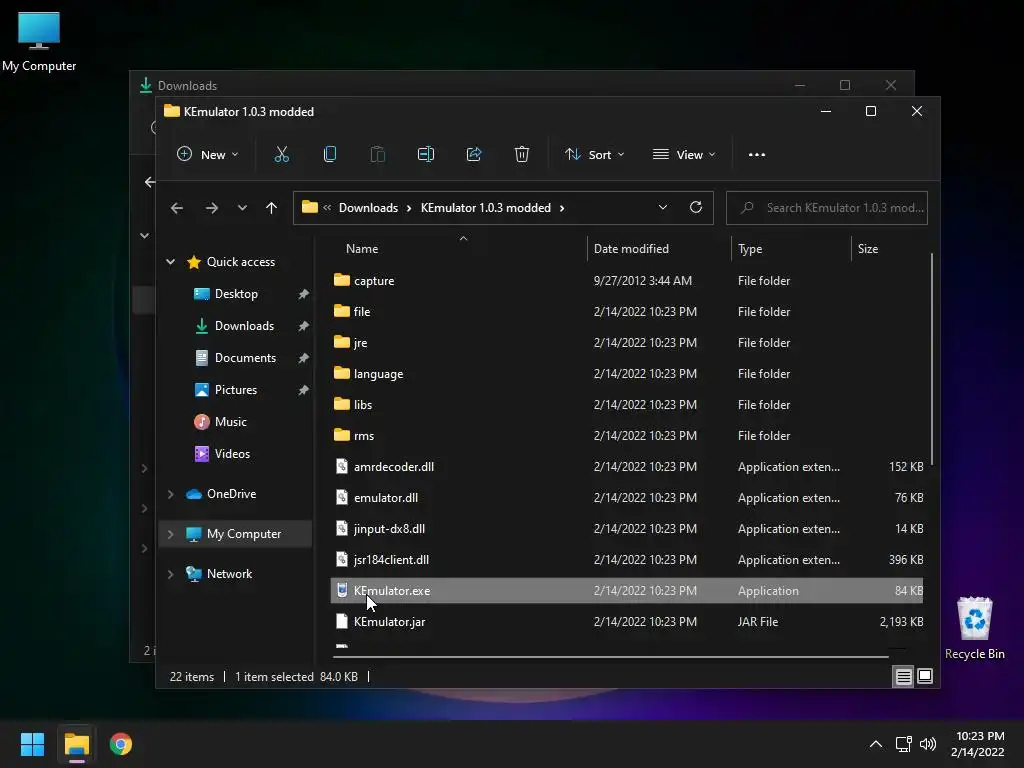The width and height of the screenshot is (1024, 768).
Task: Expand the Network tree node
Action: click(x=170, y=574)
